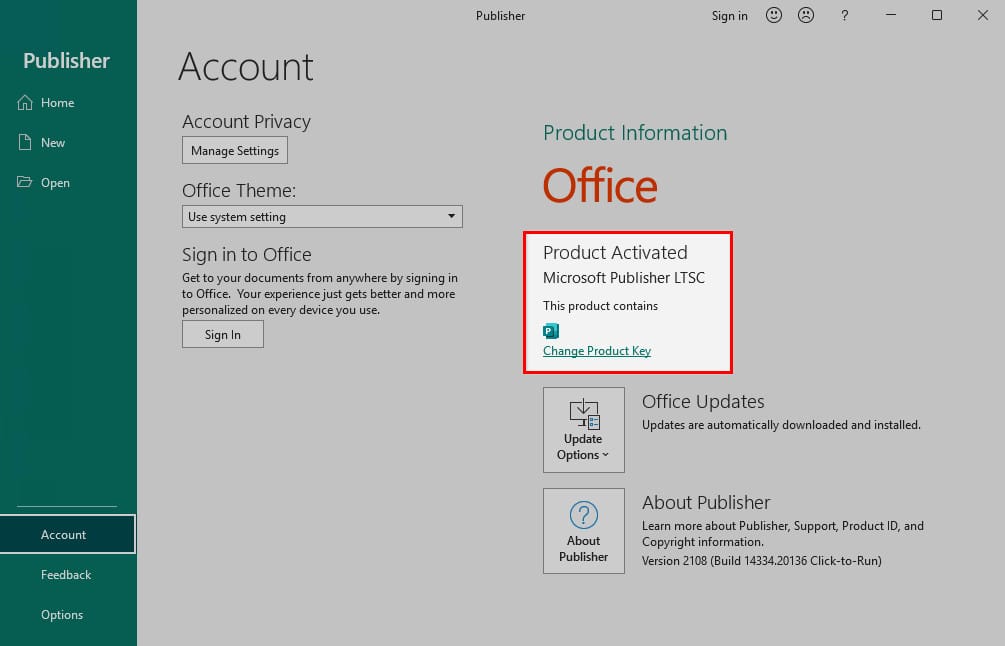Send a smile feedback via smiley icon
This screenshot has height=646, width=1005.
click(774, 15)
